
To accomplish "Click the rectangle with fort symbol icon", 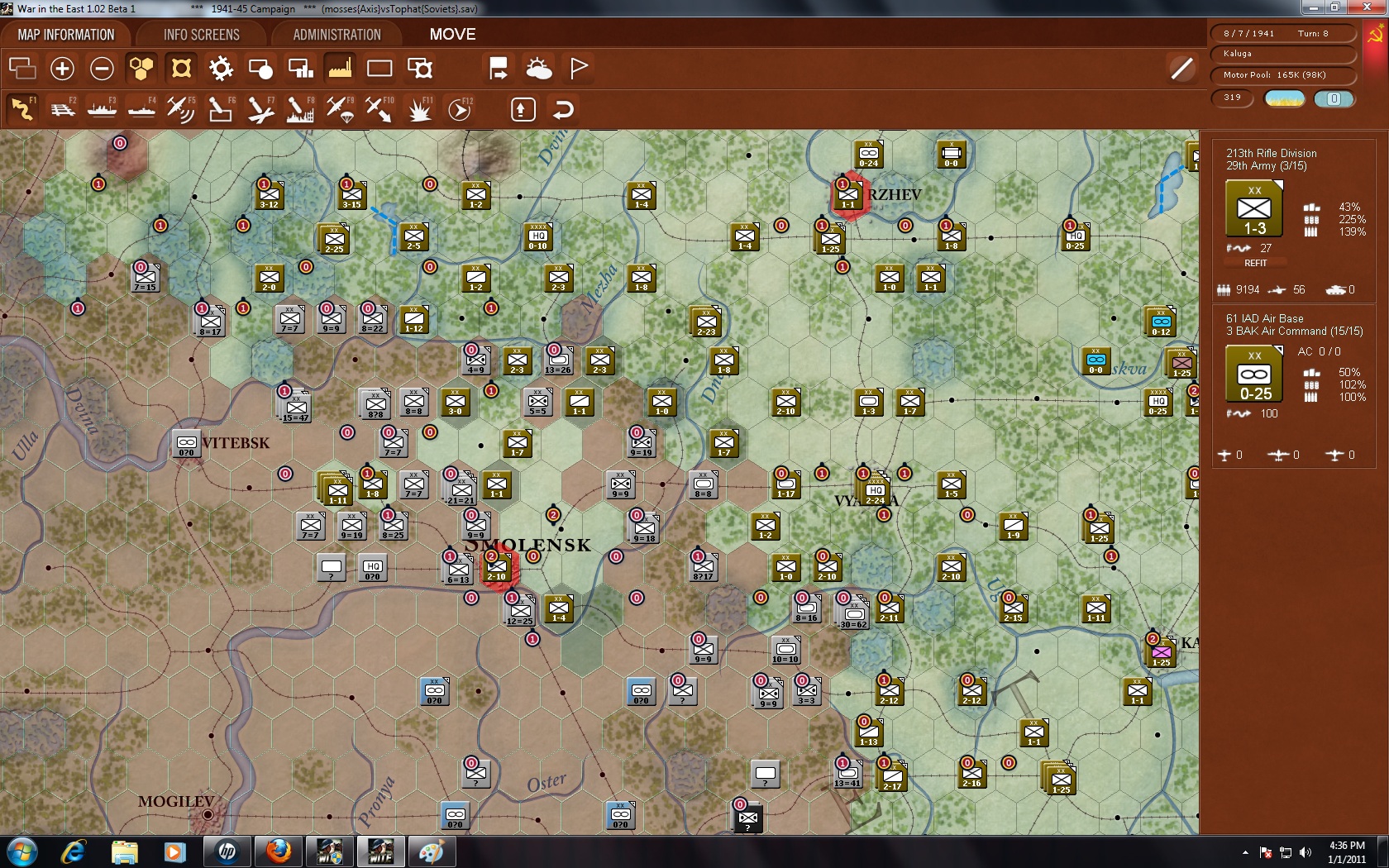I will click(420, 68).
